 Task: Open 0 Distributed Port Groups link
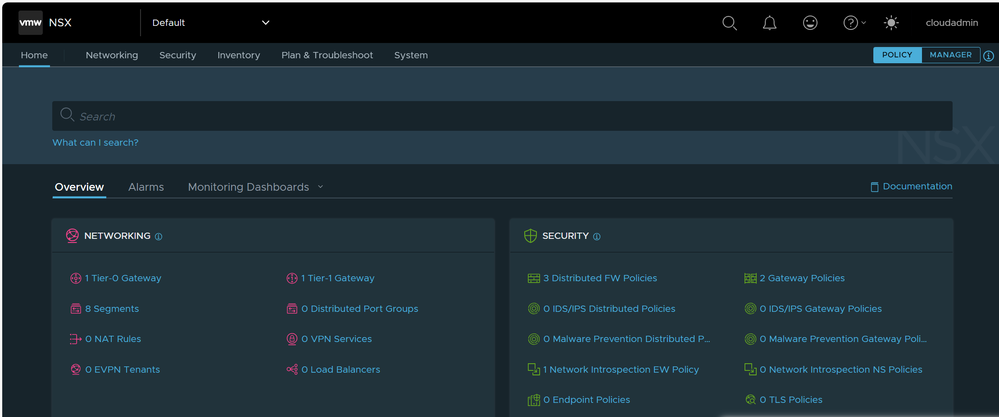[x=359, y=309]
